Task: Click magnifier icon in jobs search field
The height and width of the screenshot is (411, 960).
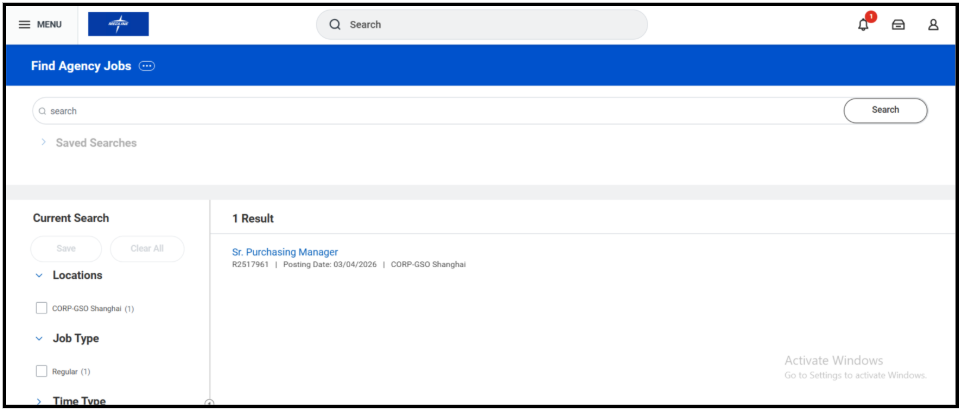Action: 42,111
